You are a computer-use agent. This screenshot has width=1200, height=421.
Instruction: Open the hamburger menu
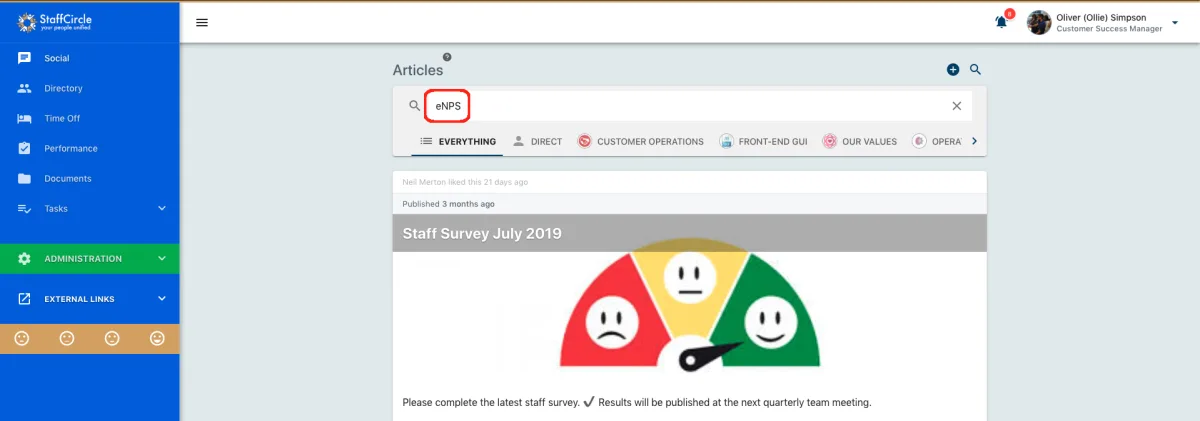(x=202, y=22)
